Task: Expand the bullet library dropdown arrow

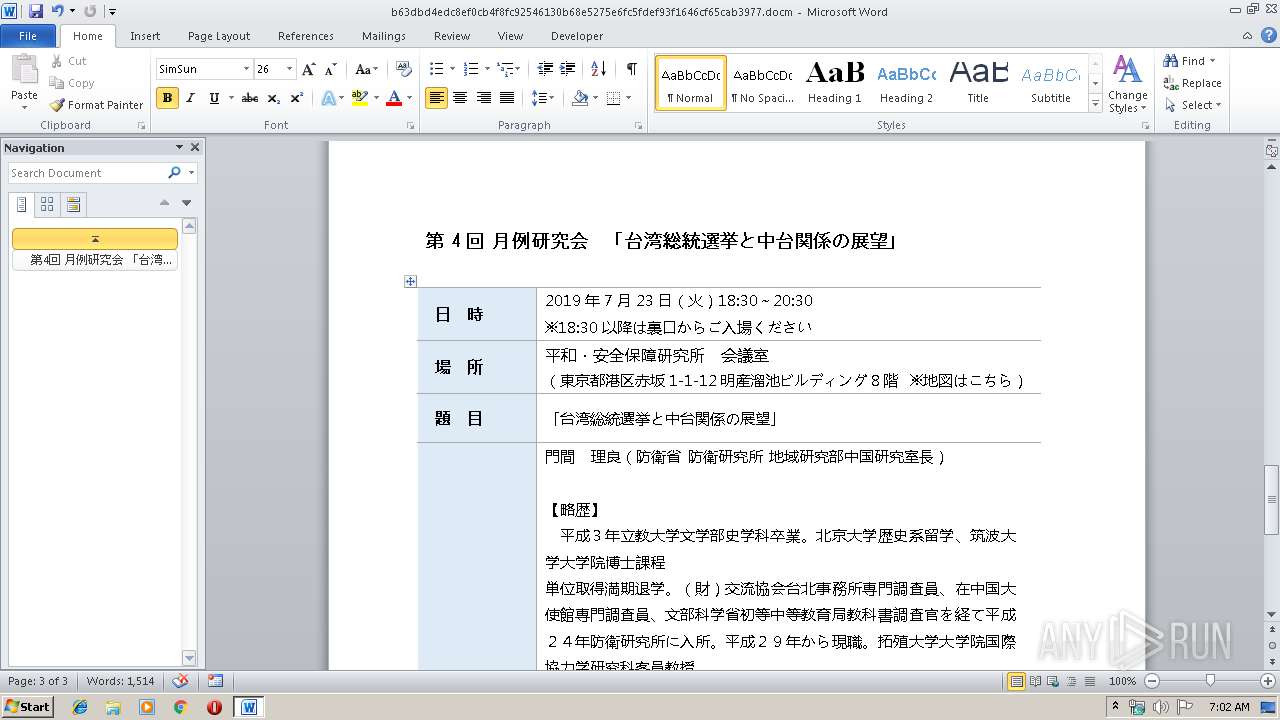Action: (x=452, y=69)
